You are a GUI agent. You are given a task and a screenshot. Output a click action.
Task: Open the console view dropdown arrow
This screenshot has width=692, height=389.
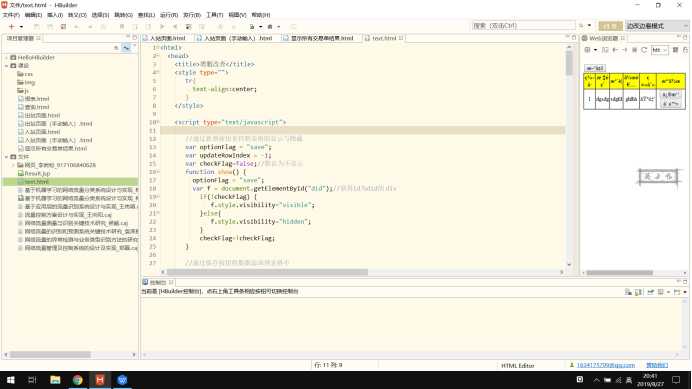point(685,292)
